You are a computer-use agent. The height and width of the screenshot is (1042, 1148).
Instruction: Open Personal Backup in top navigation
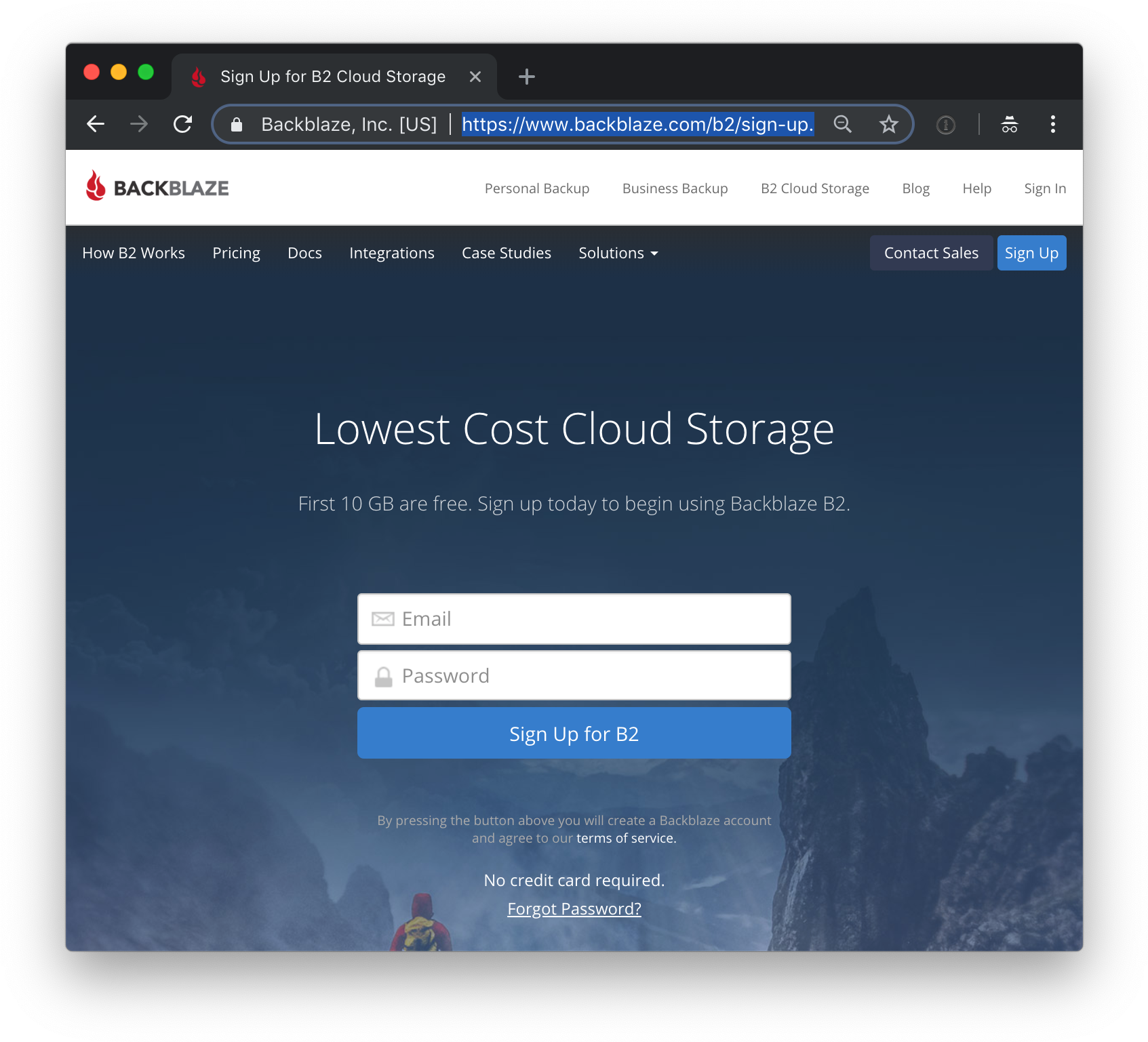(536, 188)
